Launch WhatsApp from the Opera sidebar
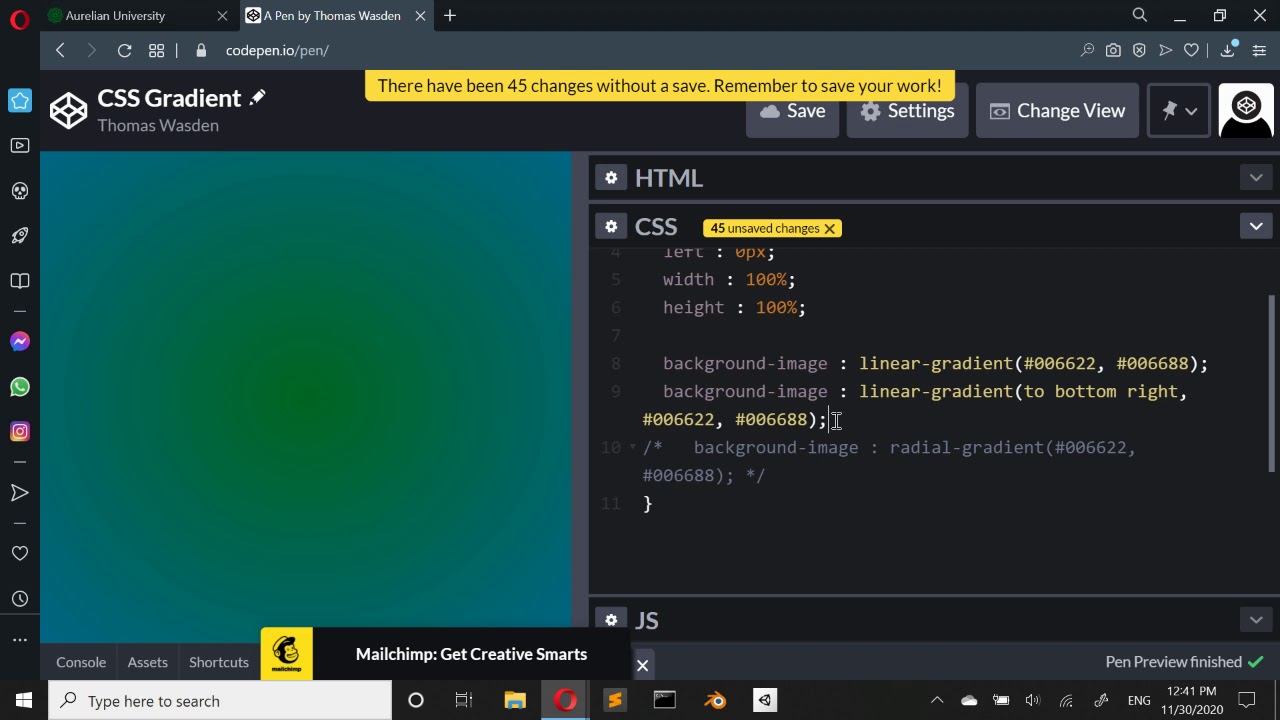This screenshot has width=1280, height=720. click(20, 387)
